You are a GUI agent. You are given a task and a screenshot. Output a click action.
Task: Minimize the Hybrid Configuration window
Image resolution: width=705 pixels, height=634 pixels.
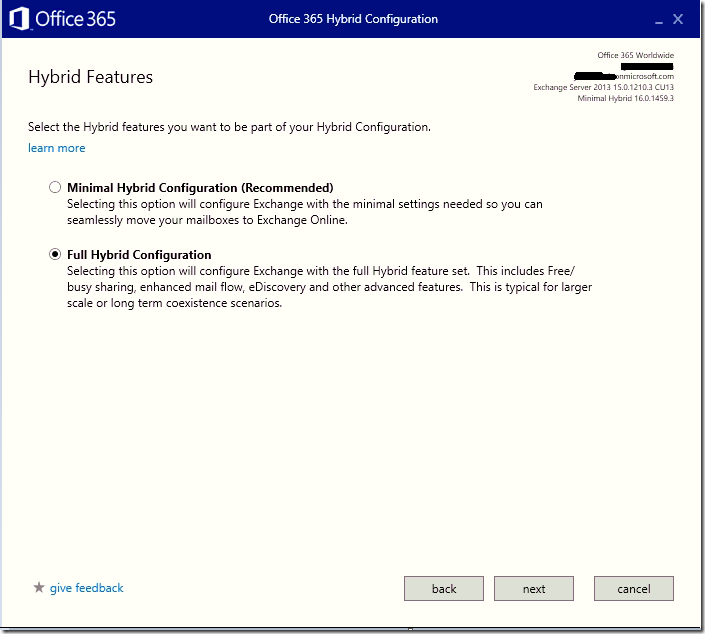[659, 21]
